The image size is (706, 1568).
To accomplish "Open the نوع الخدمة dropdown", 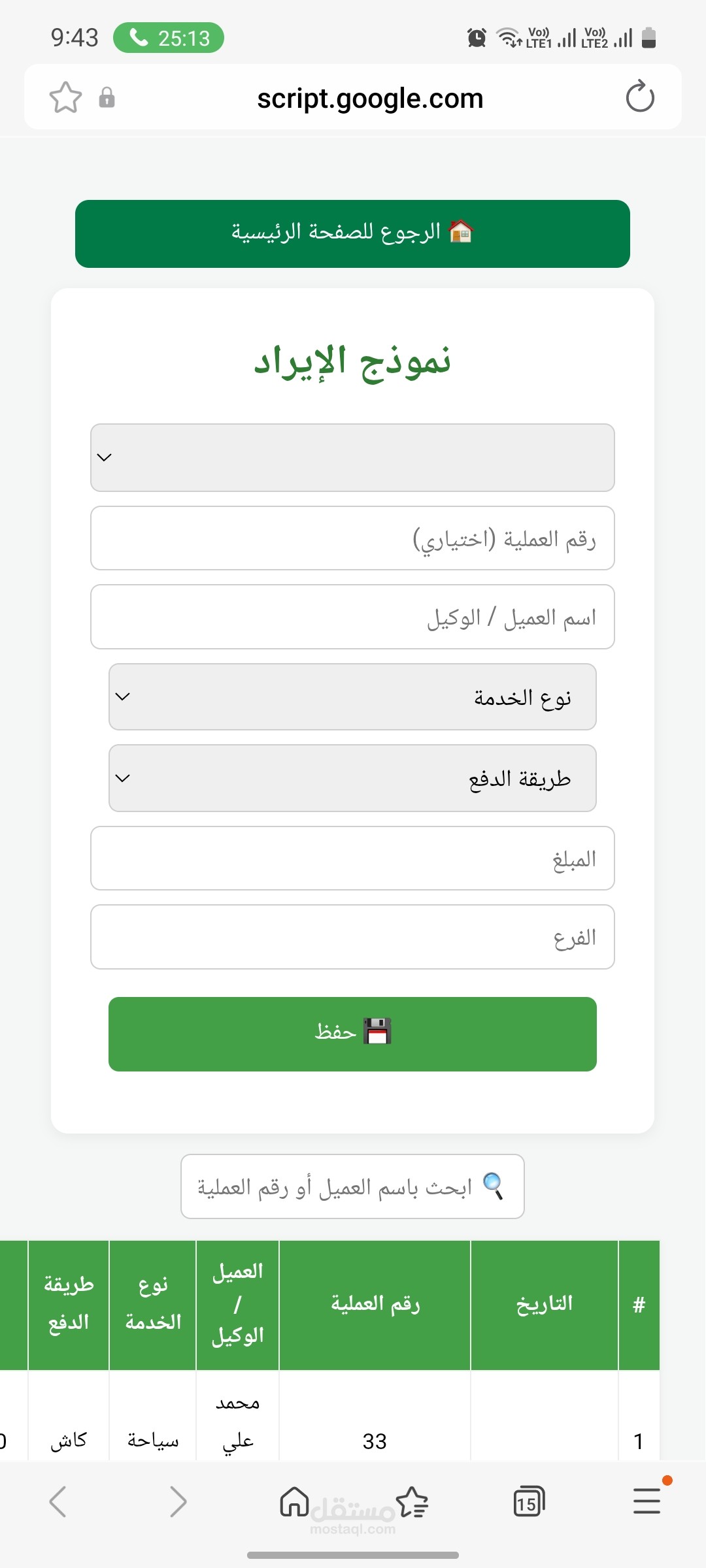I will coord(352,697).
